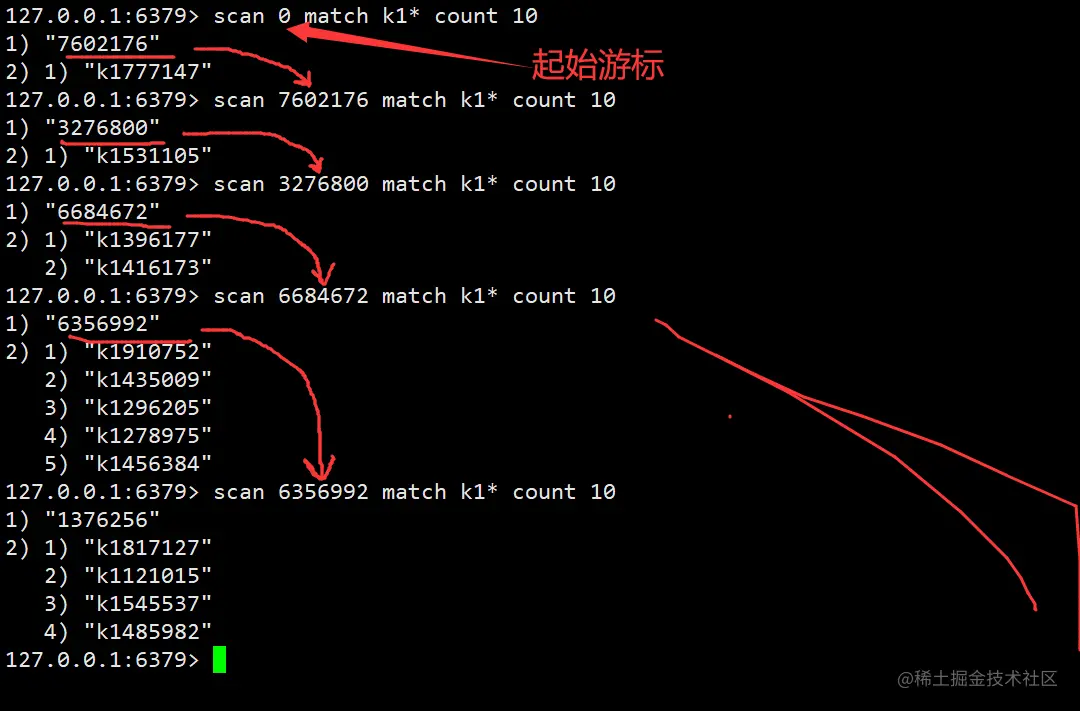Image resolution: width=1080 pixels, height=711 pixels.
Task: Click key "k1121015" in last result
Action: coord(148,575)
